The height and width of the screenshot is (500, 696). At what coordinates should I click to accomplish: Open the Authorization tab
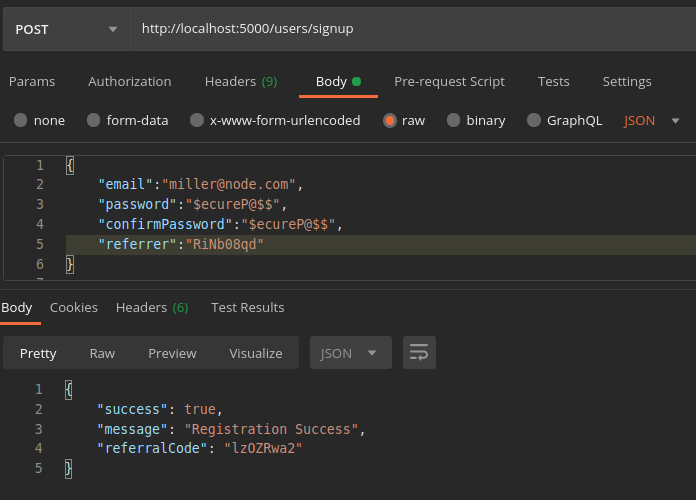coord(129,82)
